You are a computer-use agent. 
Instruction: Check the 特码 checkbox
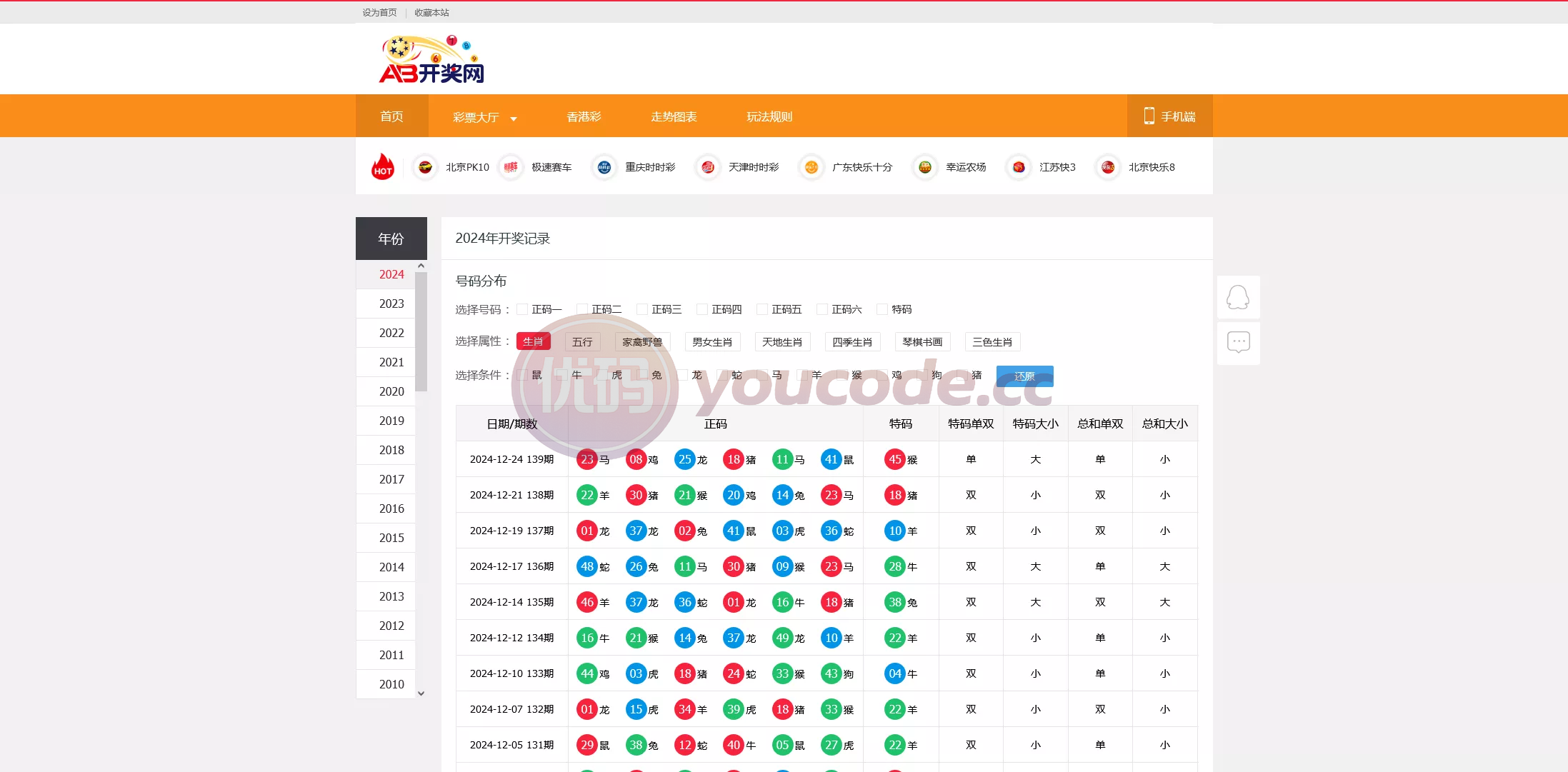coord(882,309)
